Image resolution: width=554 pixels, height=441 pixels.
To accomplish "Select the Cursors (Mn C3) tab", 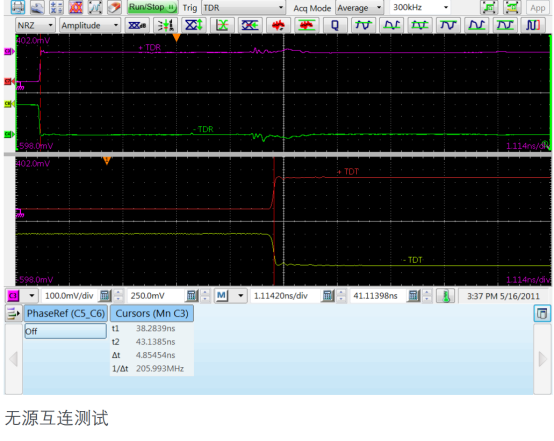I will pyautogui.click(x=152, y=313).
